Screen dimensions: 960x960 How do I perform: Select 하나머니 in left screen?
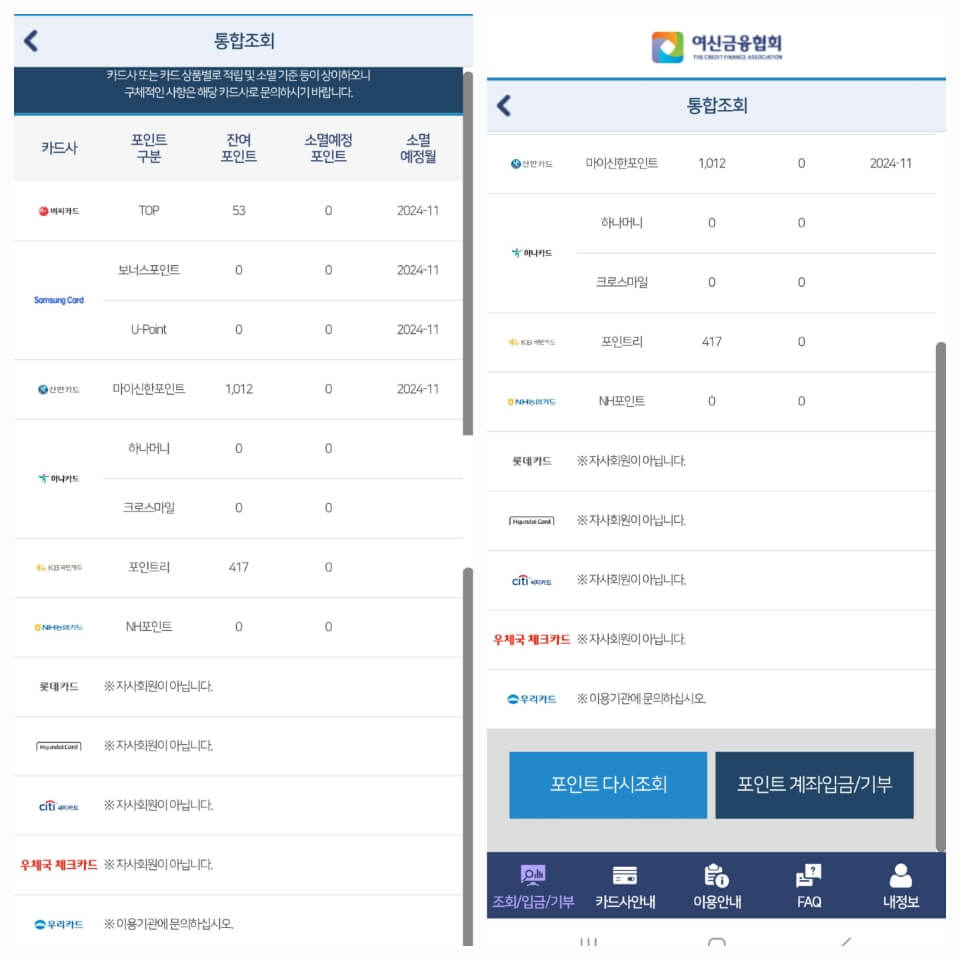click(x=149, y=448)
